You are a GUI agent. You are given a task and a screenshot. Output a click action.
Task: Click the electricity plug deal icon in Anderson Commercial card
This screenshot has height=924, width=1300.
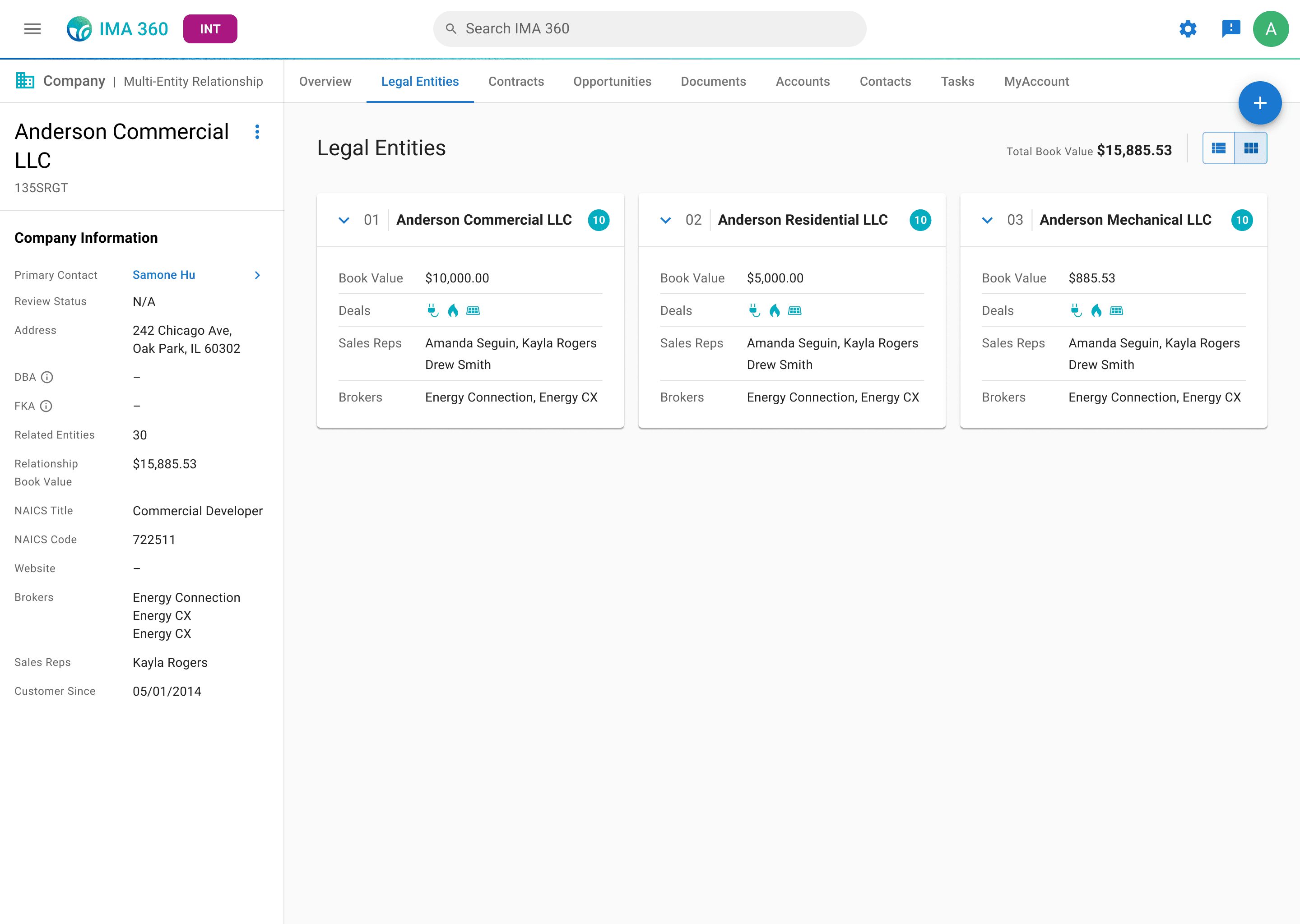point(432,310)
